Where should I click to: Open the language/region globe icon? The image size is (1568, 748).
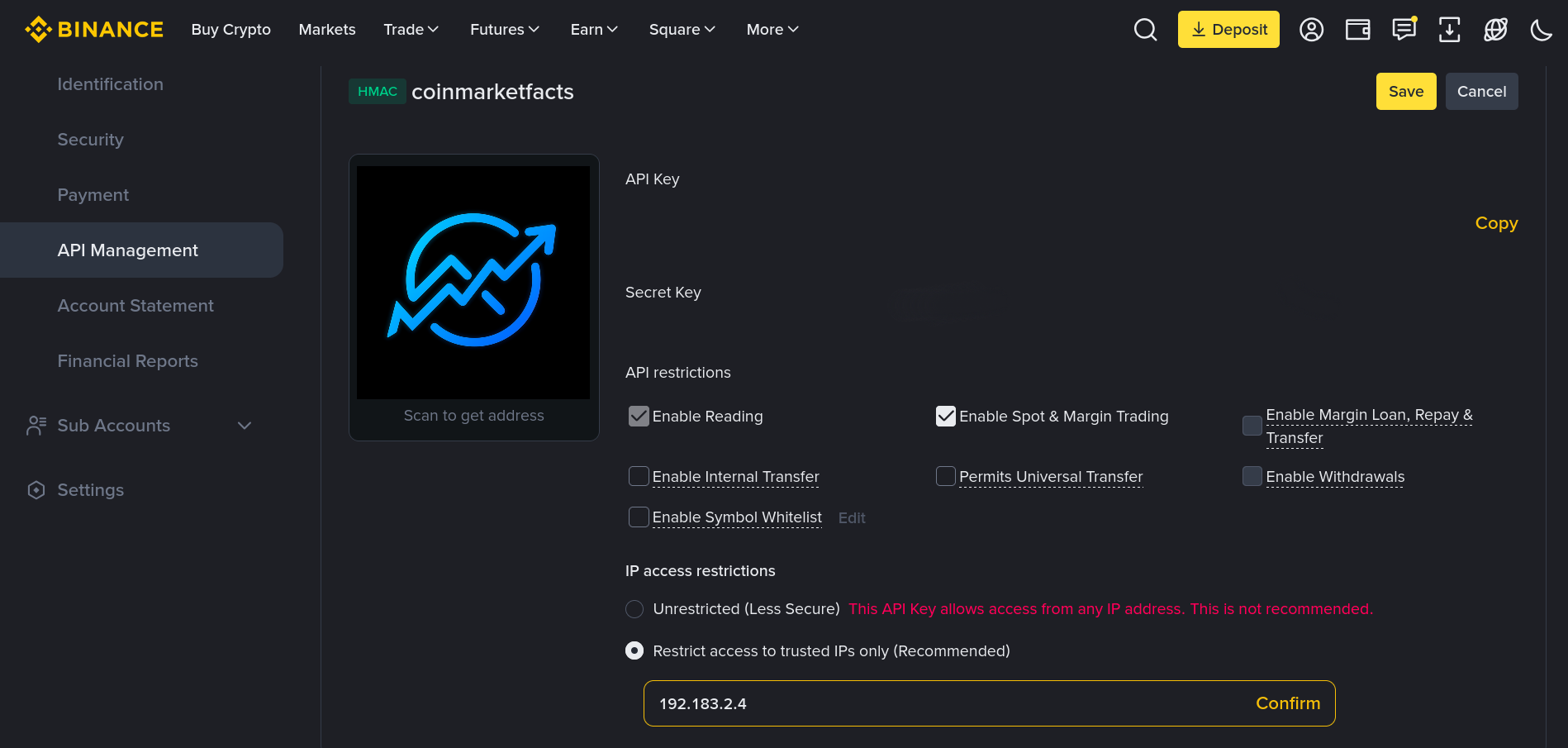(x=1495, y=29)
